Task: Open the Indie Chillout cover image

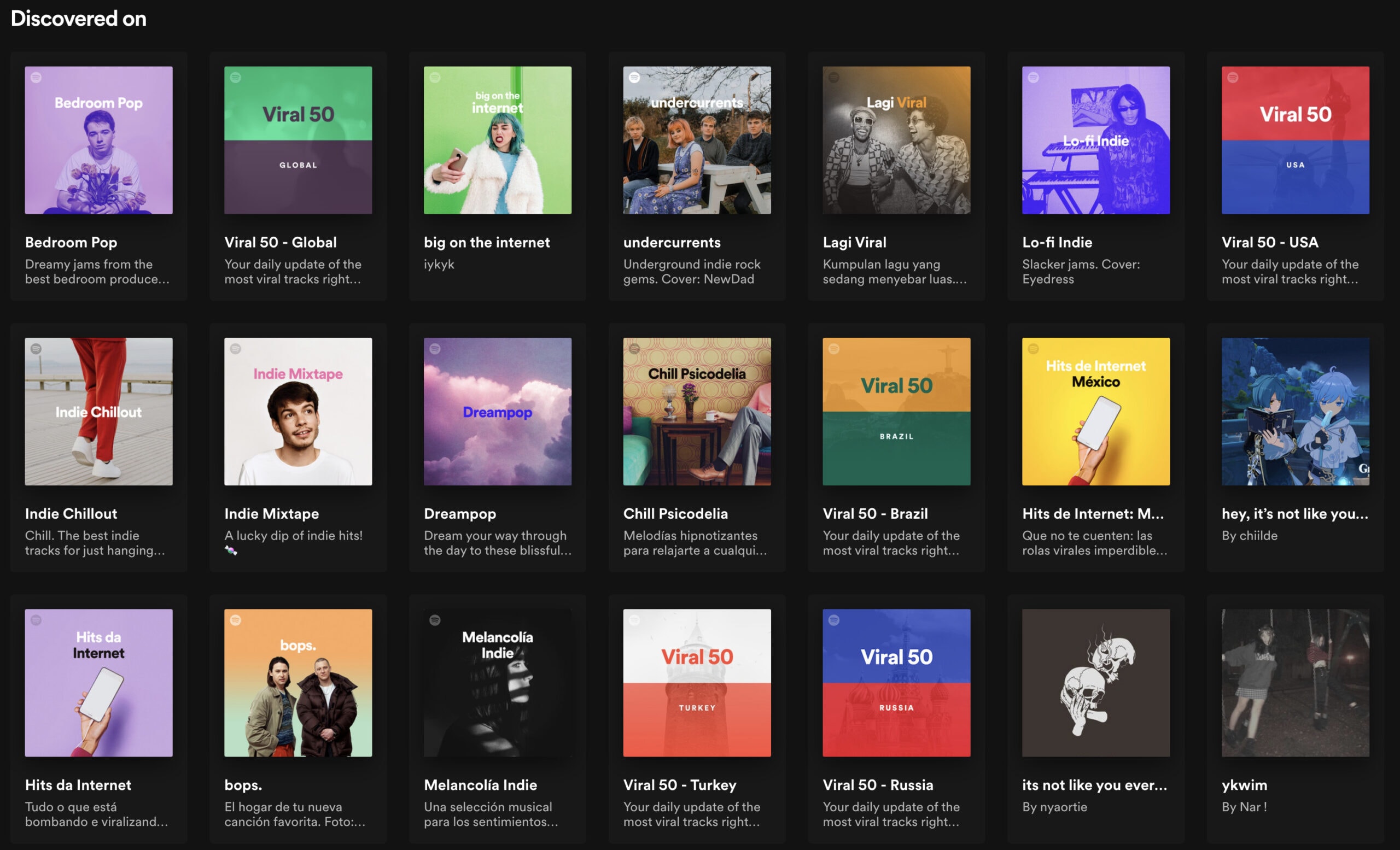Action: pos(99,412)
